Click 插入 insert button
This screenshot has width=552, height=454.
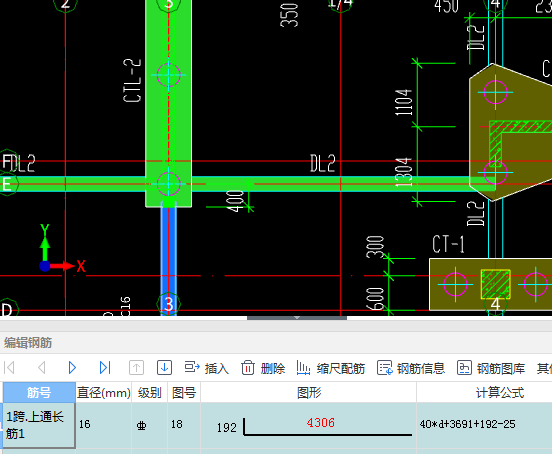click(207, 368)
